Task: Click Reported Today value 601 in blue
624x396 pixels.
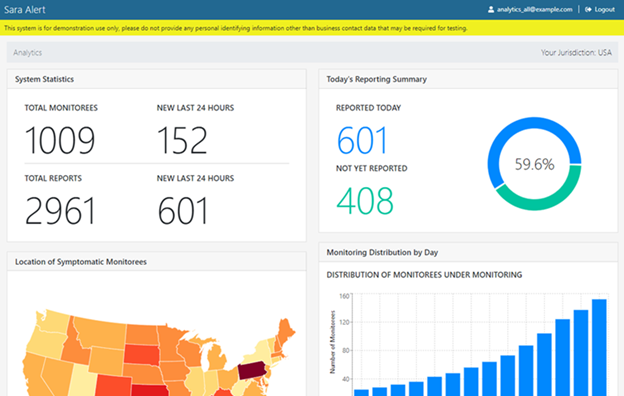Action: [x=362, y=140]
